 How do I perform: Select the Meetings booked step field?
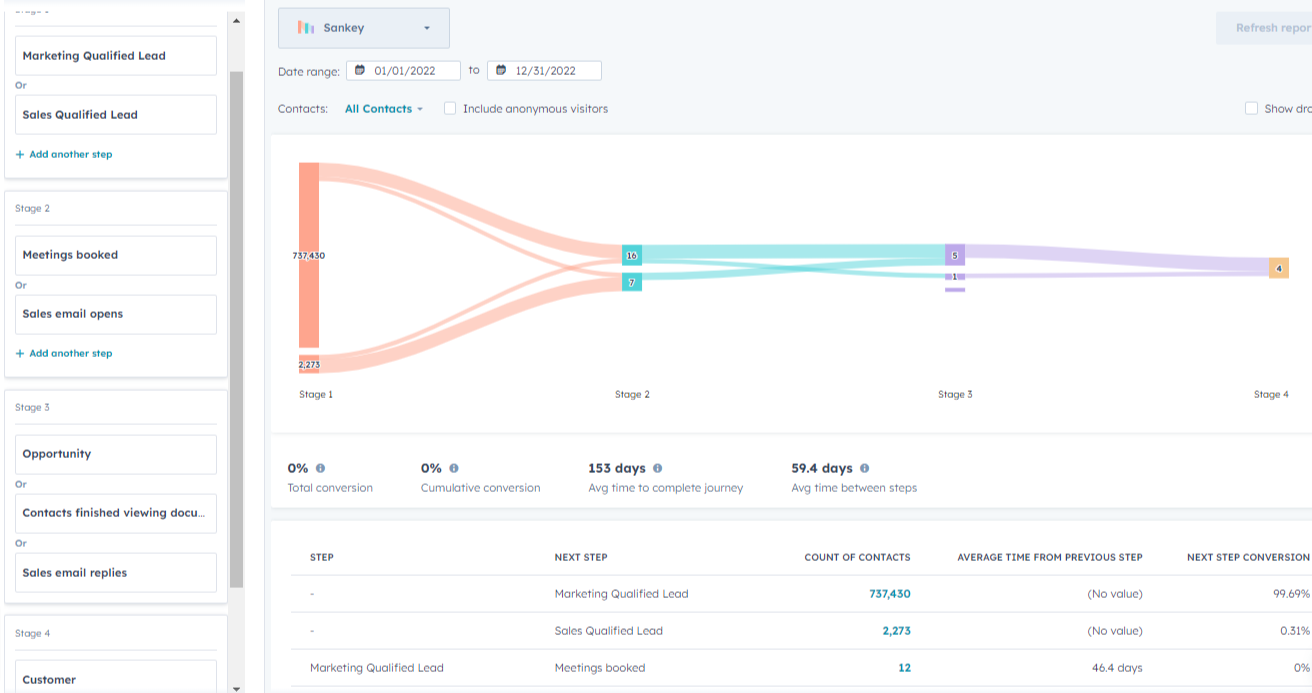[115, 255]
